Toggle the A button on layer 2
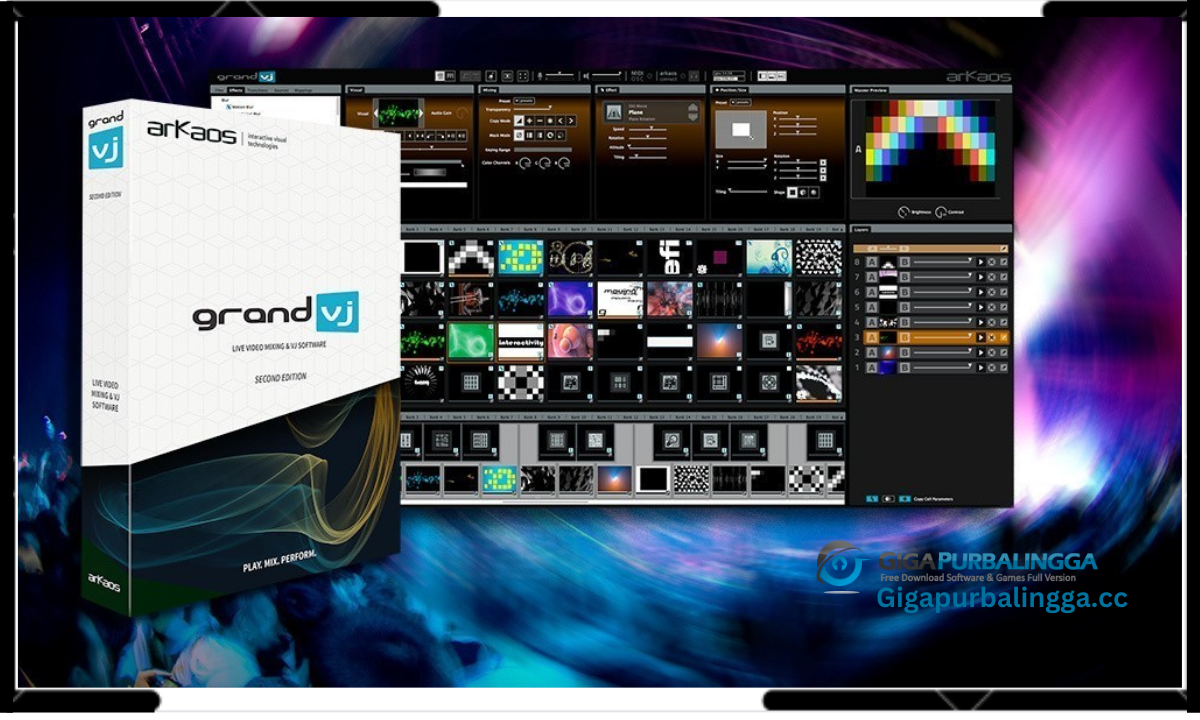The width and height of the screenshot is (1200, 720). tap(872, 353)
